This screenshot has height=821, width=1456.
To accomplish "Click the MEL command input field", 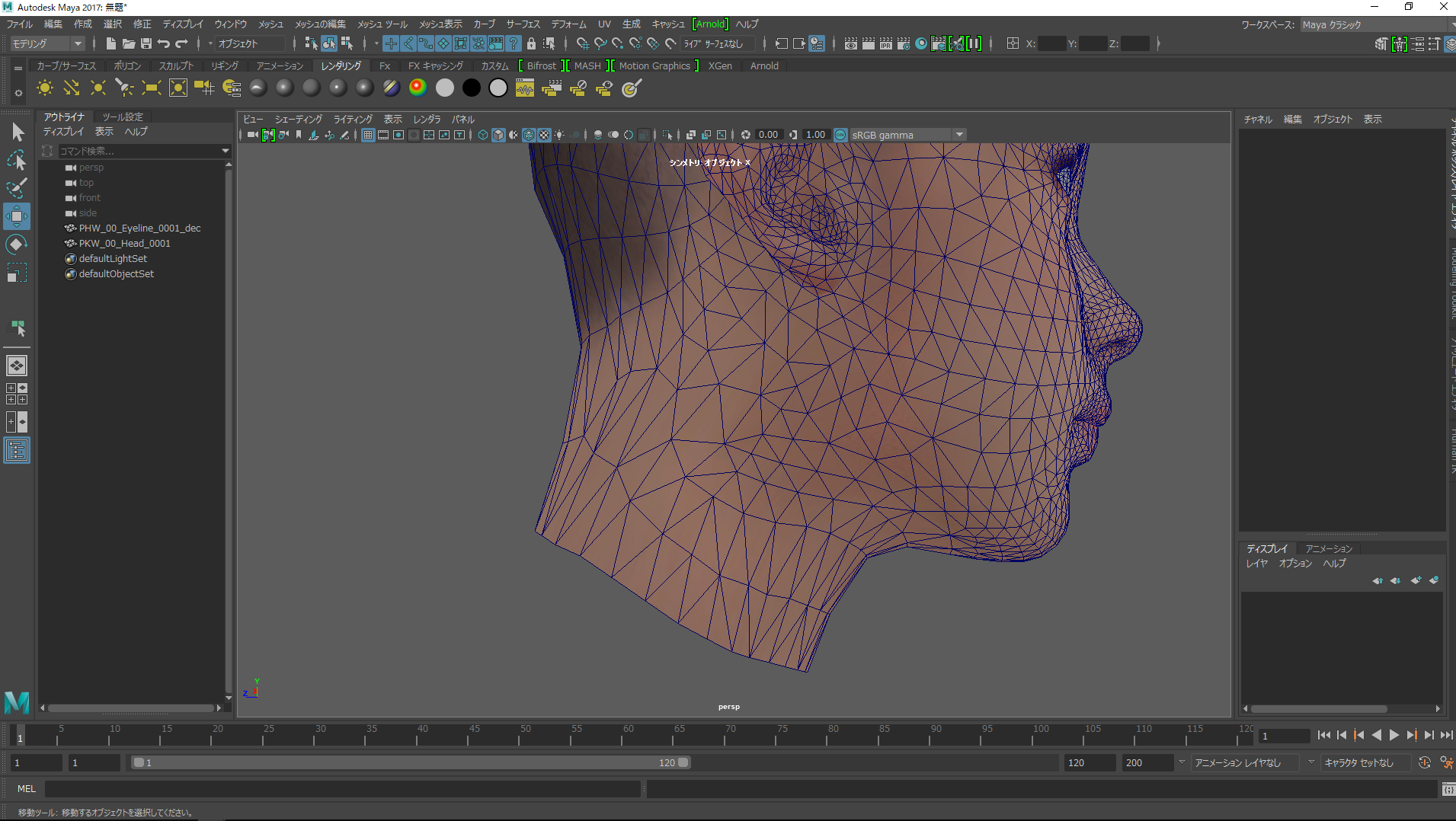I will coord(343,789).
